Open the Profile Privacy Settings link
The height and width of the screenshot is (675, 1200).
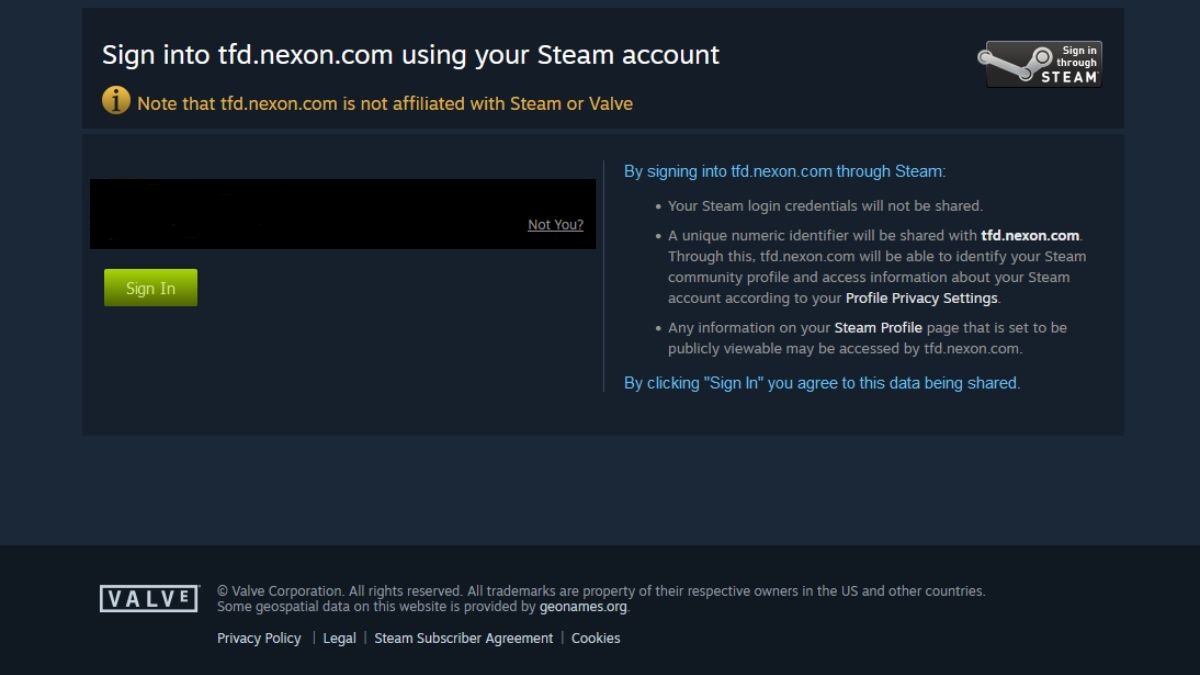[920, 297]
